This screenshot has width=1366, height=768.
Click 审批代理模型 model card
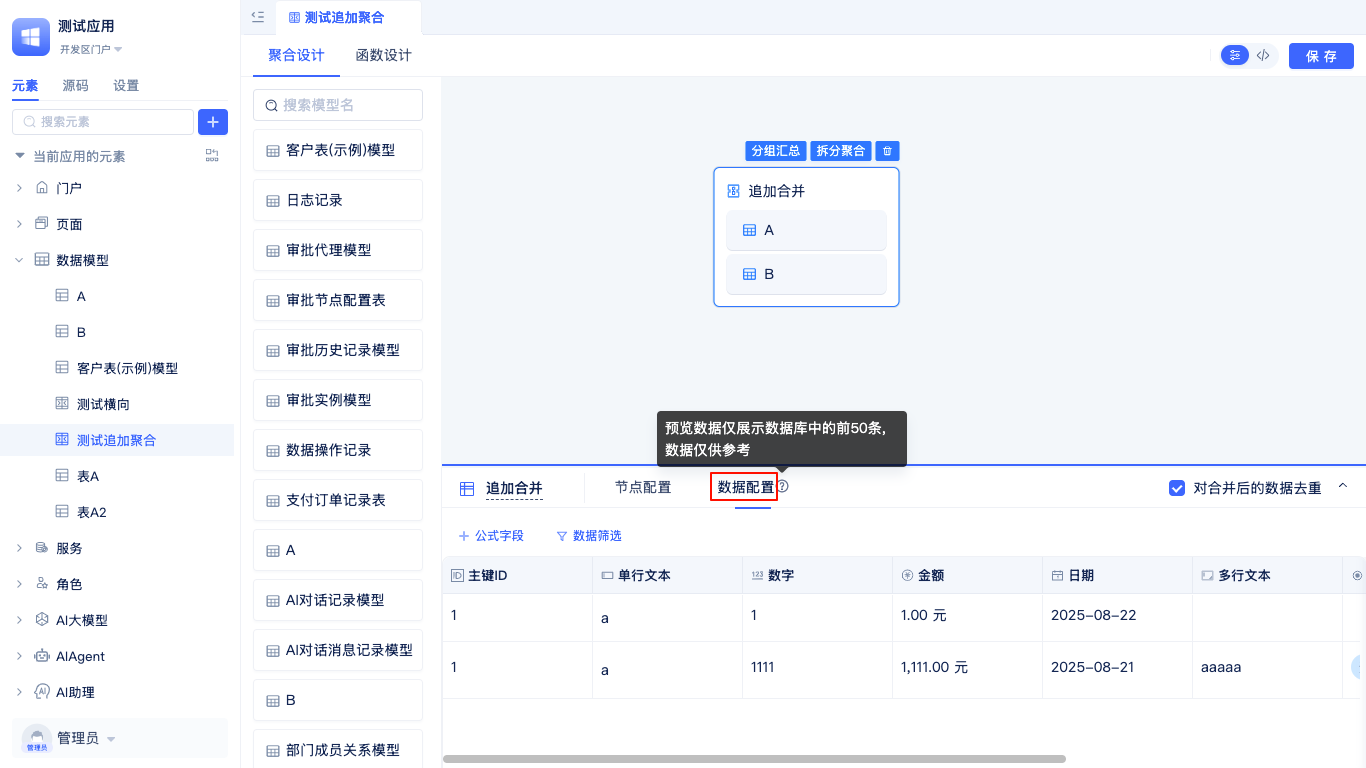(338, 250)
